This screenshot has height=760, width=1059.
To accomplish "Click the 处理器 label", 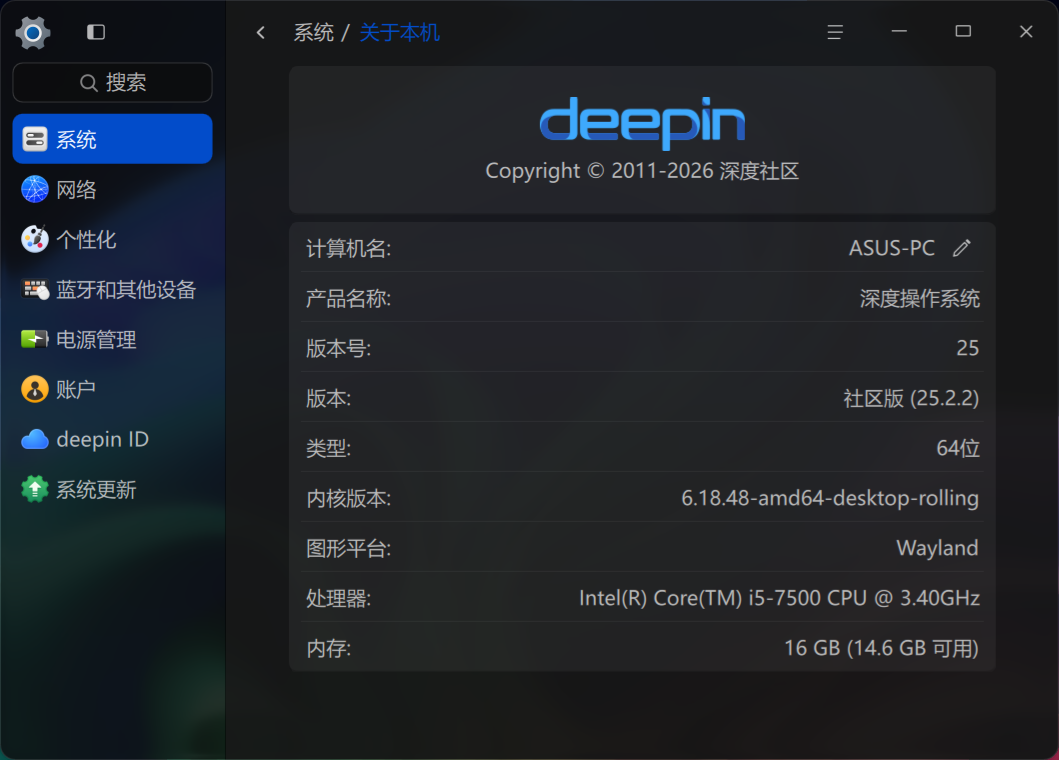I will tap(338, 598).
